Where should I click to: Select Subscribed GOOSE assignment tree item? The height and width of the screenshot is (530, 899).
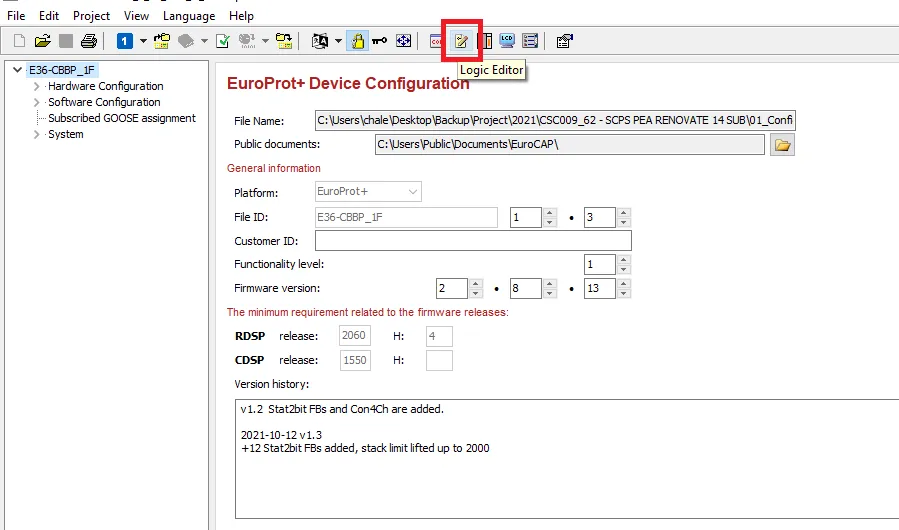coord(122,118)
